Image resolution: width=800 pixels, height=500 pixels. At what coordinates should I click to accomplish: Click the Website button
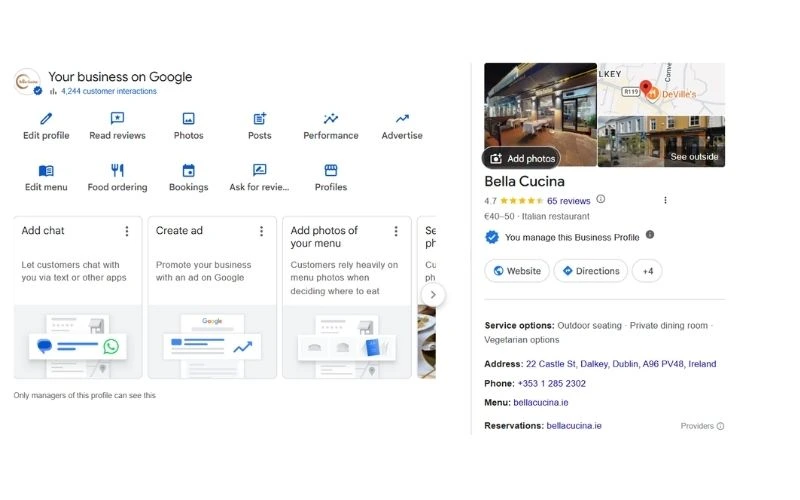pos(517,271)
